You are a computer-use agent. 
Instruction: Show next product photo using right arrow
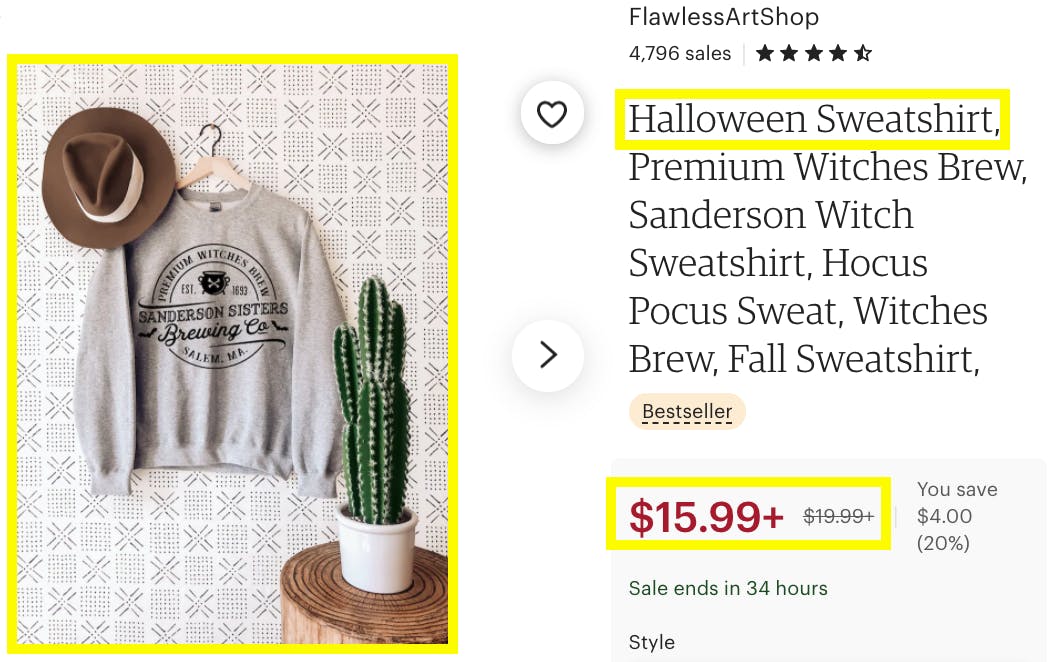pos(548,354)
